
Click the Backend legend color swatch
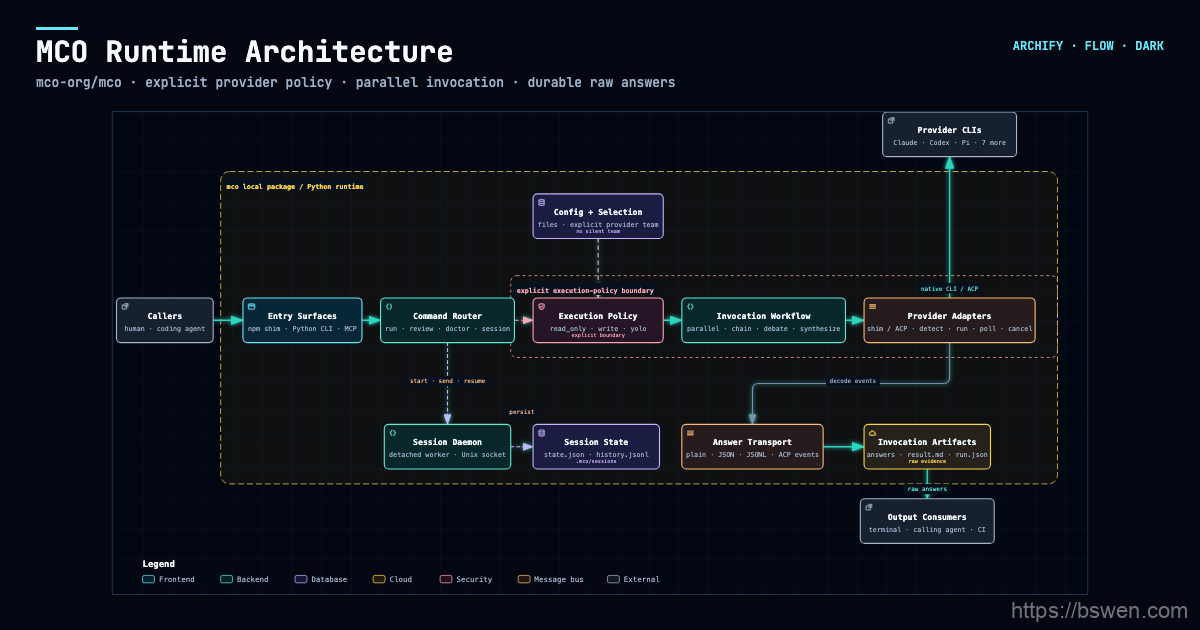pos(226,579)
